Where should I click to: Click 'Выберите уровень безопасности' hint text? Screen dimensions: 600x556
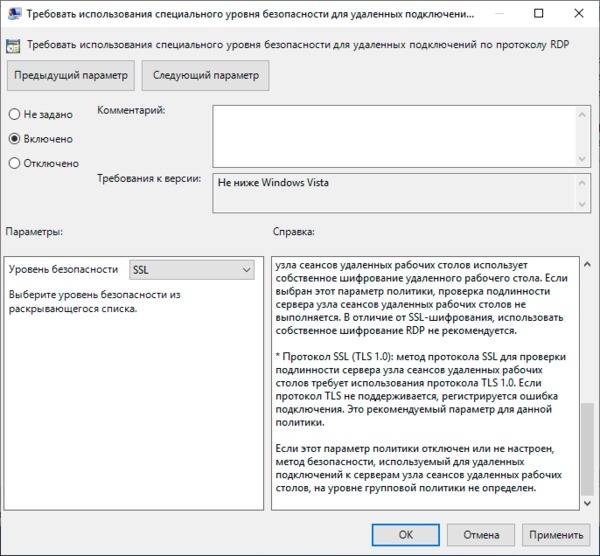pos(95,302)
